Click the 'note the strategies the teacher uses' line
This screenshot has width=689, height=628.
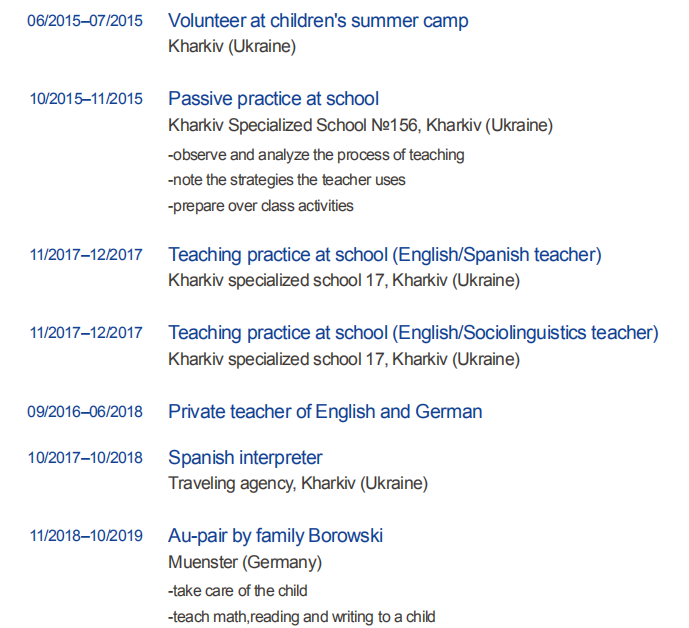tap(286, 180)
